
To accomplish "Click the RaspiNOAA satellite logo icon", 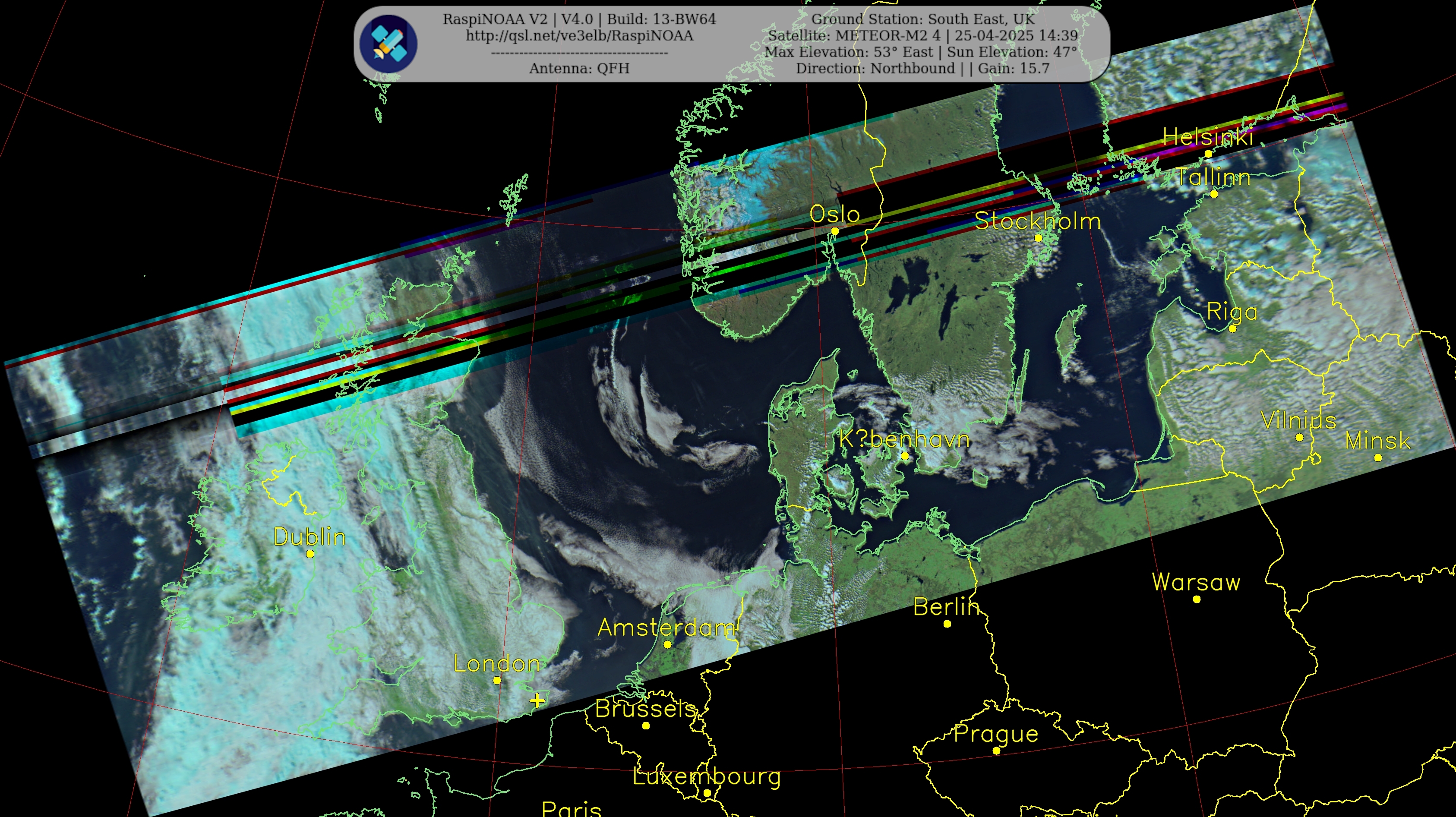I will coord(388,44).
